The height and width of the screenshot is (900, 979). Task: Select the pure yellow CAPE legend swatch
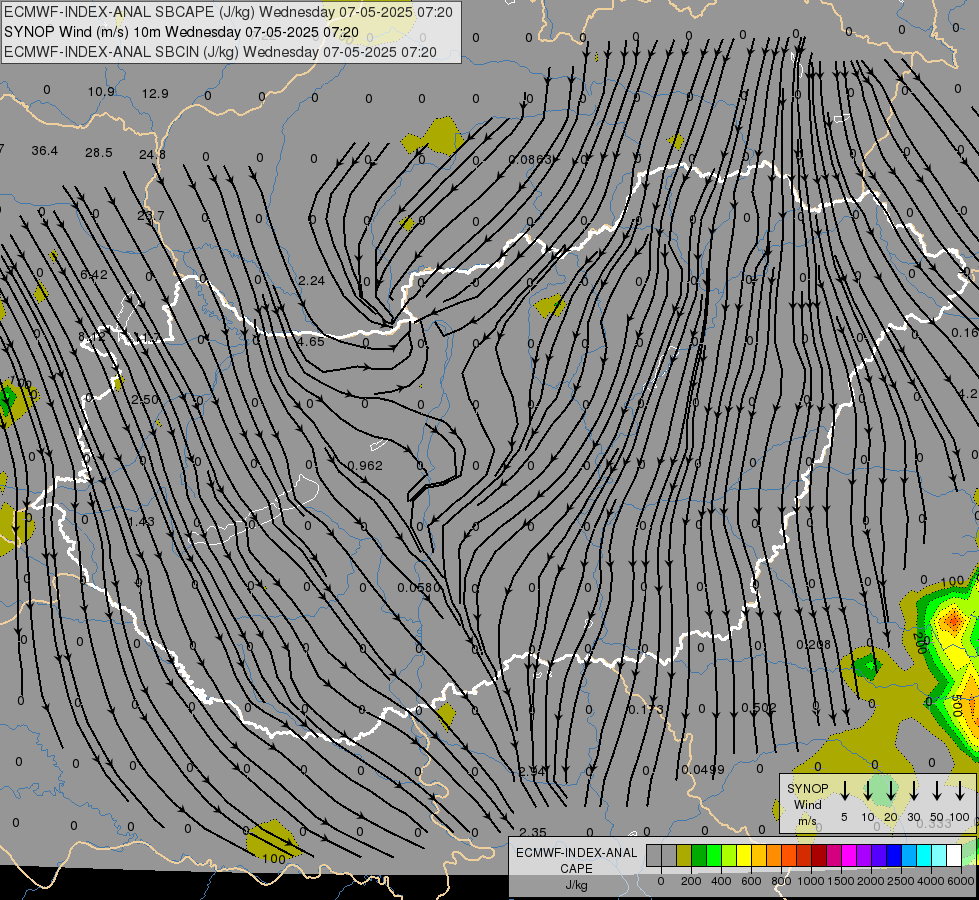744,856
